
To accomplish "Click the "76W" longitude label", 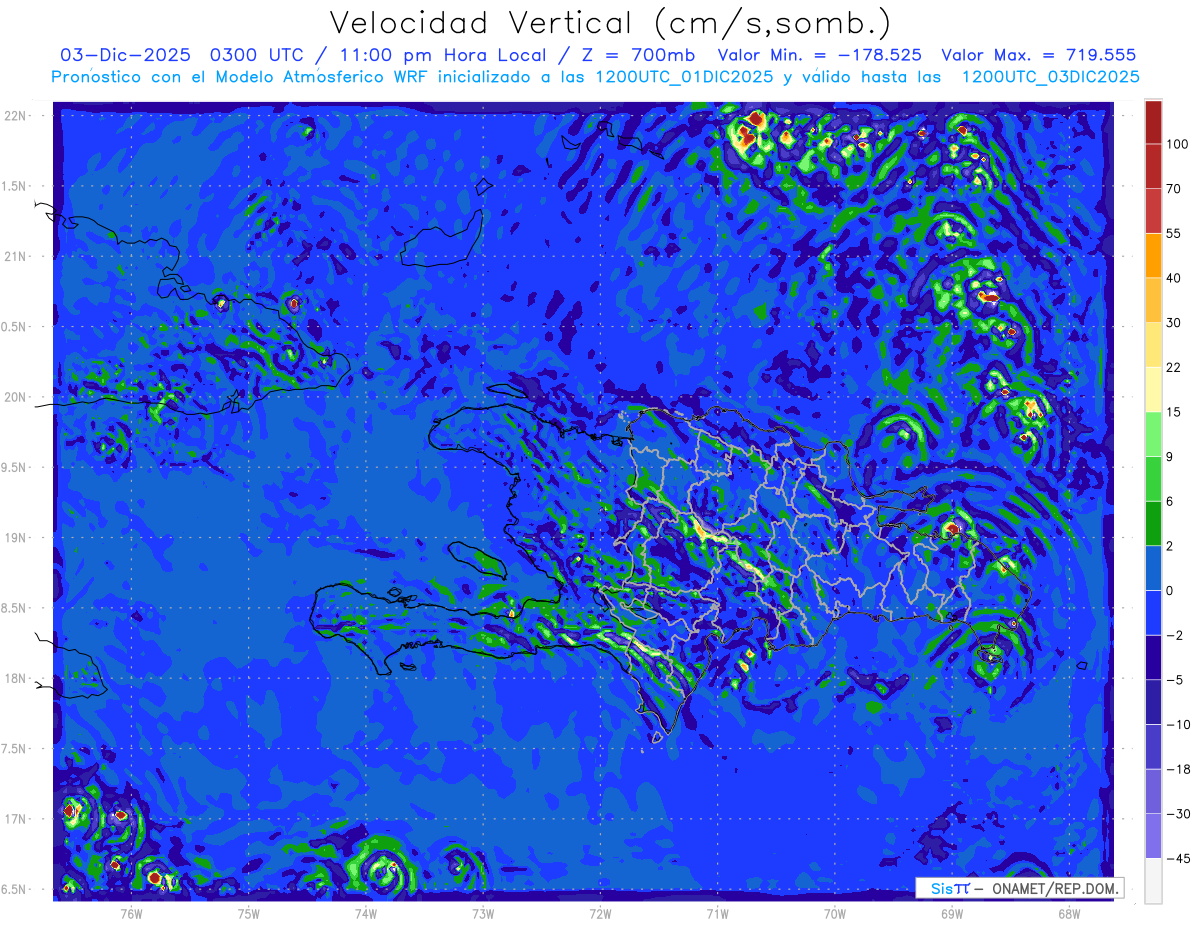I will (x=131, y=913).
